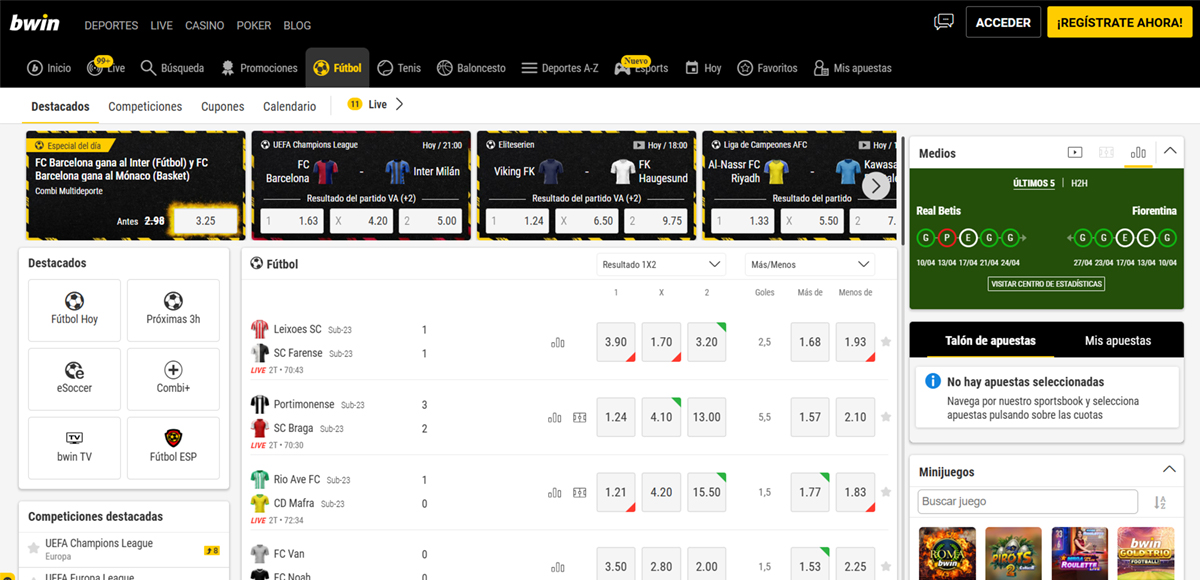Click the ACCEDER login button
Screen dimensions: 1200x580
[1003, 22]
